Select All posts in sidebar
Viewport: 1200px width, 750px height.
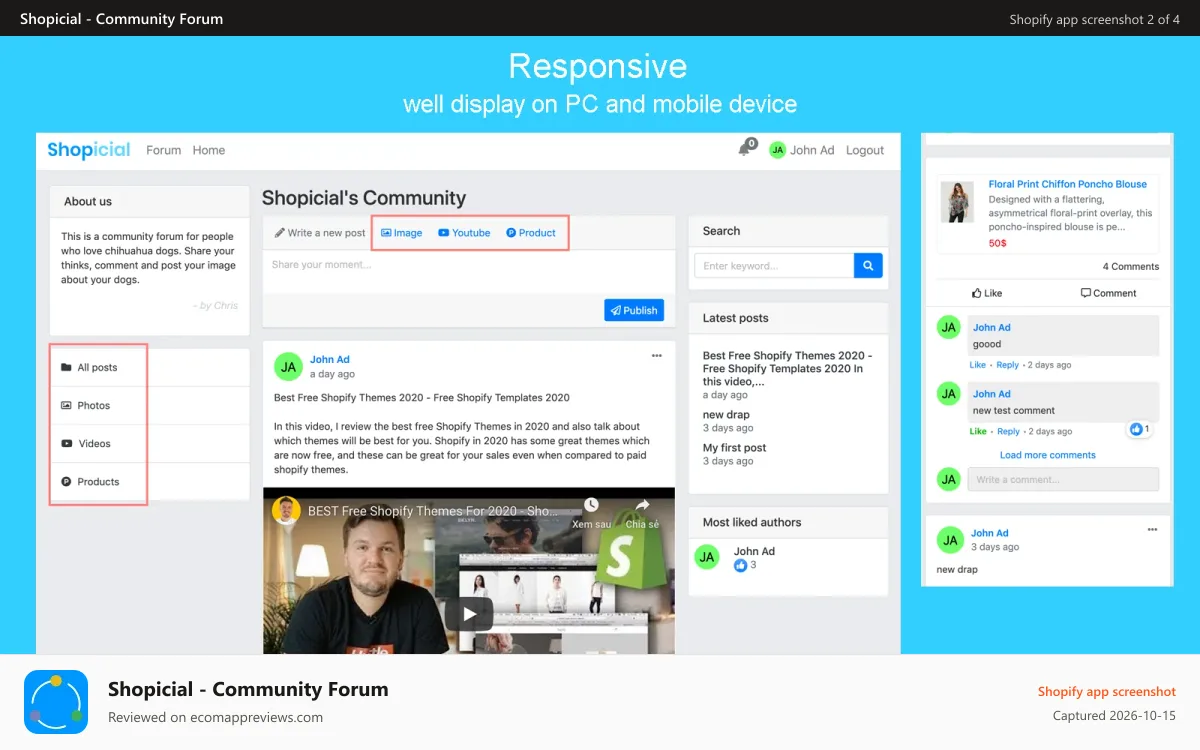coord(99,367)
